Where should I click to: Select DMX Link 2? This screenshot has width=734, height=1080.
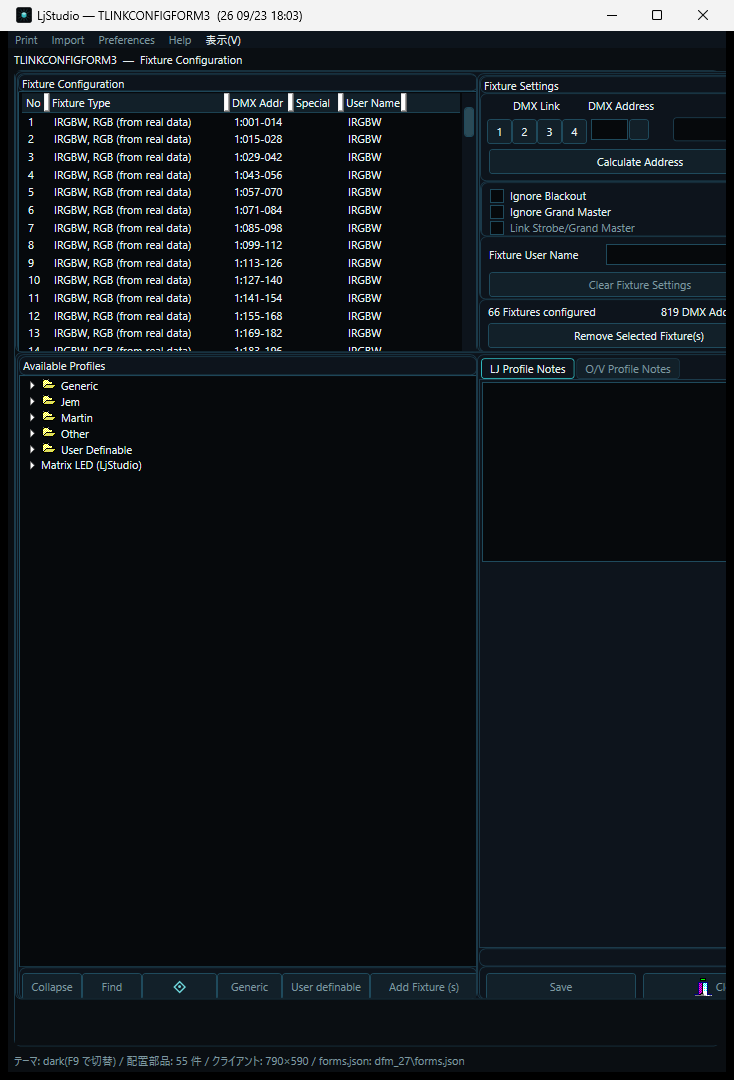click(524, 132)
